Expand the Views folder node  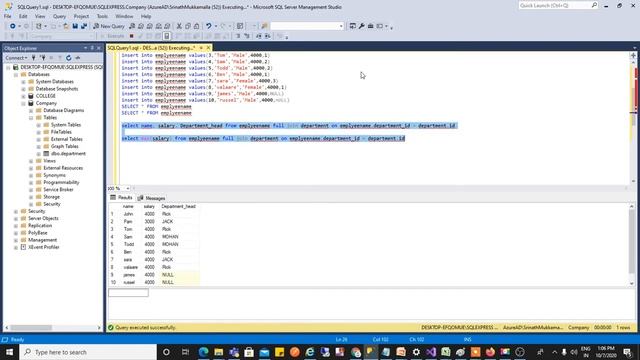31,161
